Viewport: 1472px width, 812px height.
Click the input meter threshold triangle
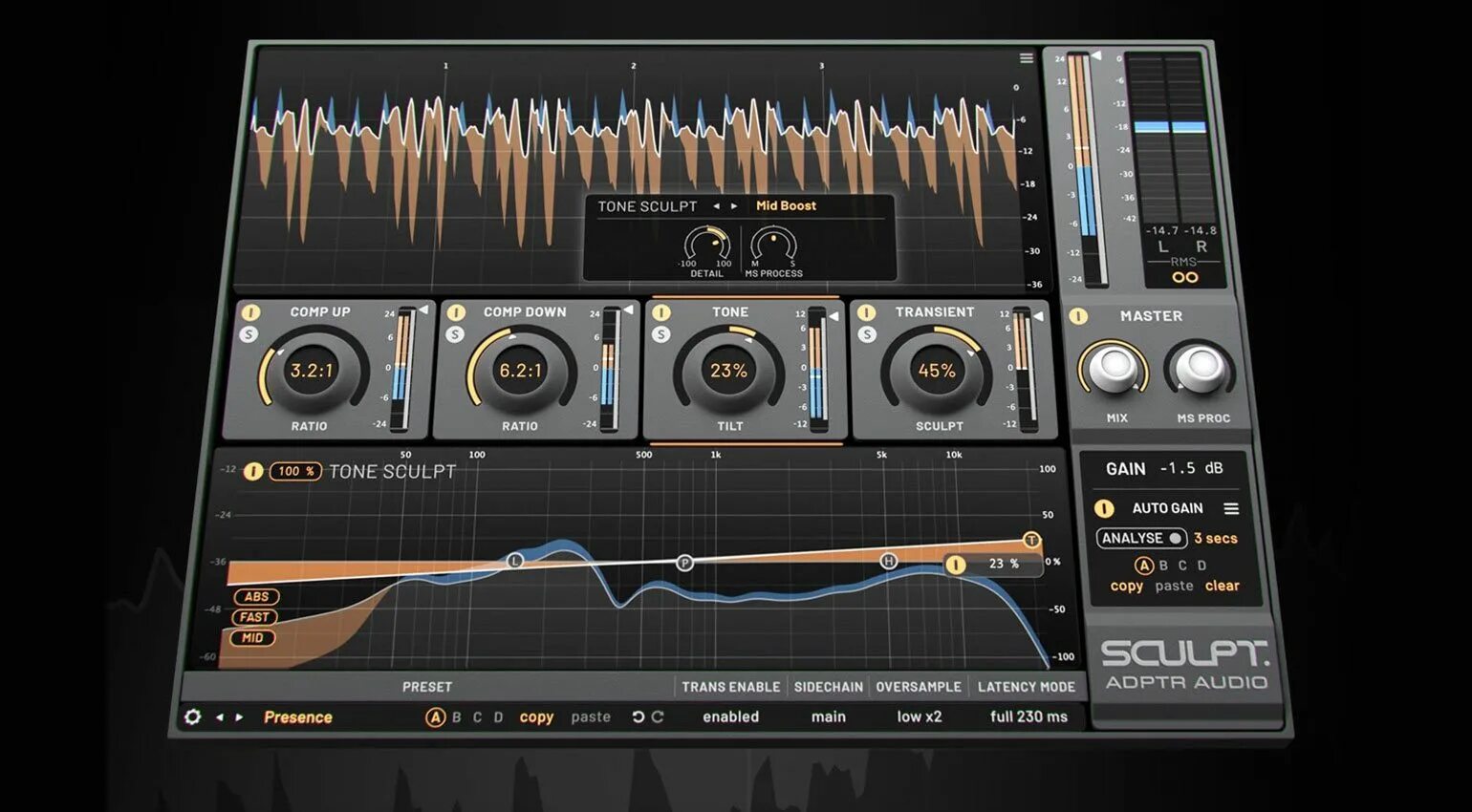pyautogui.click(x=1096, y=56)
